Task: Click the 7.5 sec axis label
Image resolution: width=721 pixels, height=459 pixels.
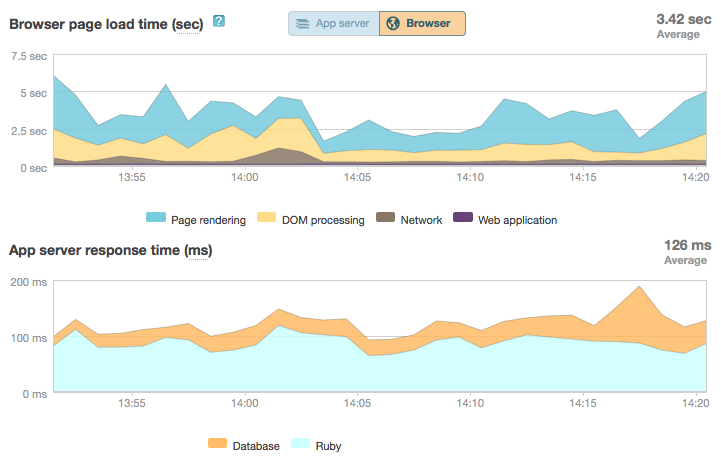Action: tap(29, 56)
